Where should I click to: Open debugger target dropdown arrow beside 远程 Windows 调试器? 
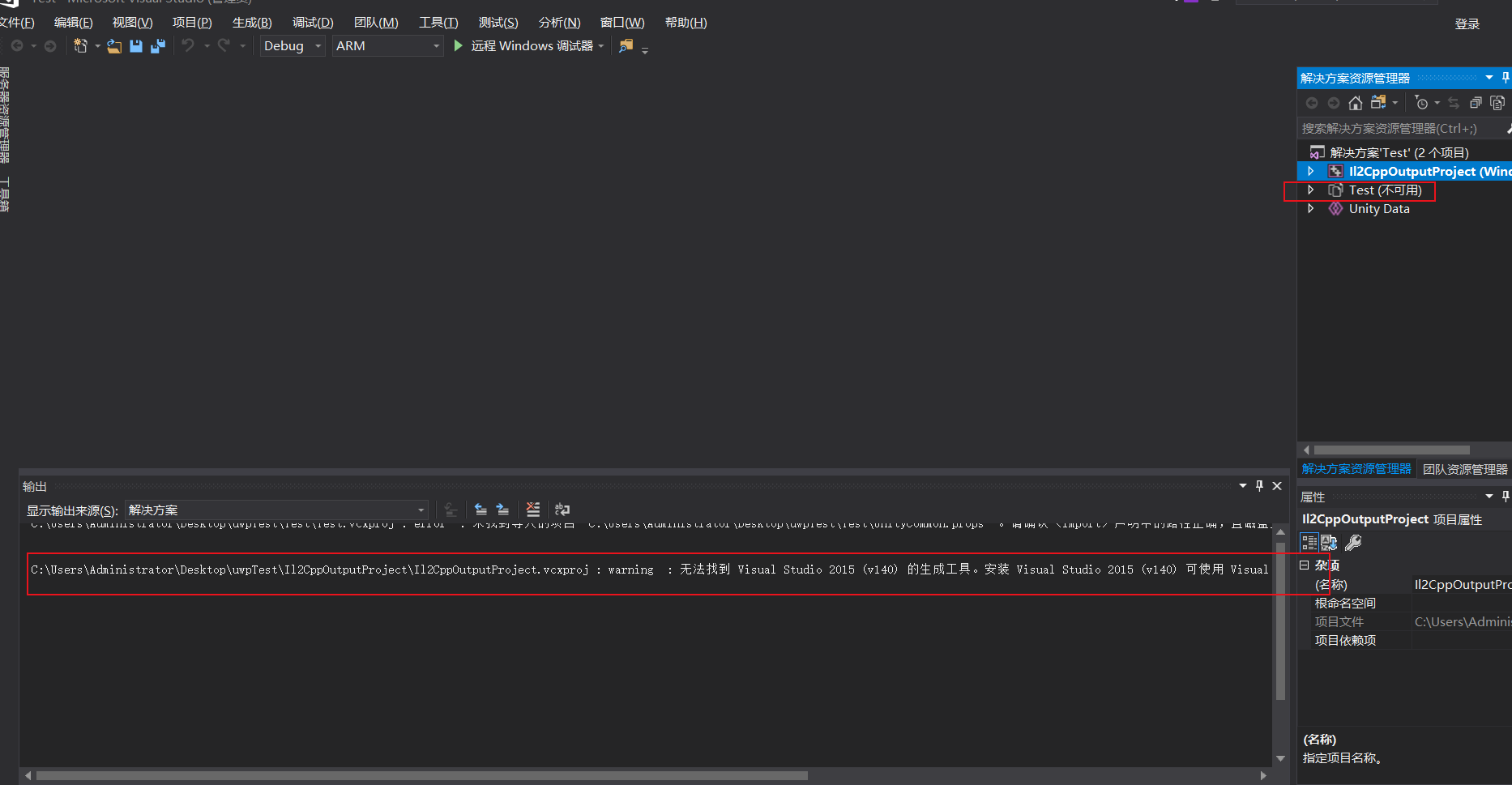[x=601, y=46]
